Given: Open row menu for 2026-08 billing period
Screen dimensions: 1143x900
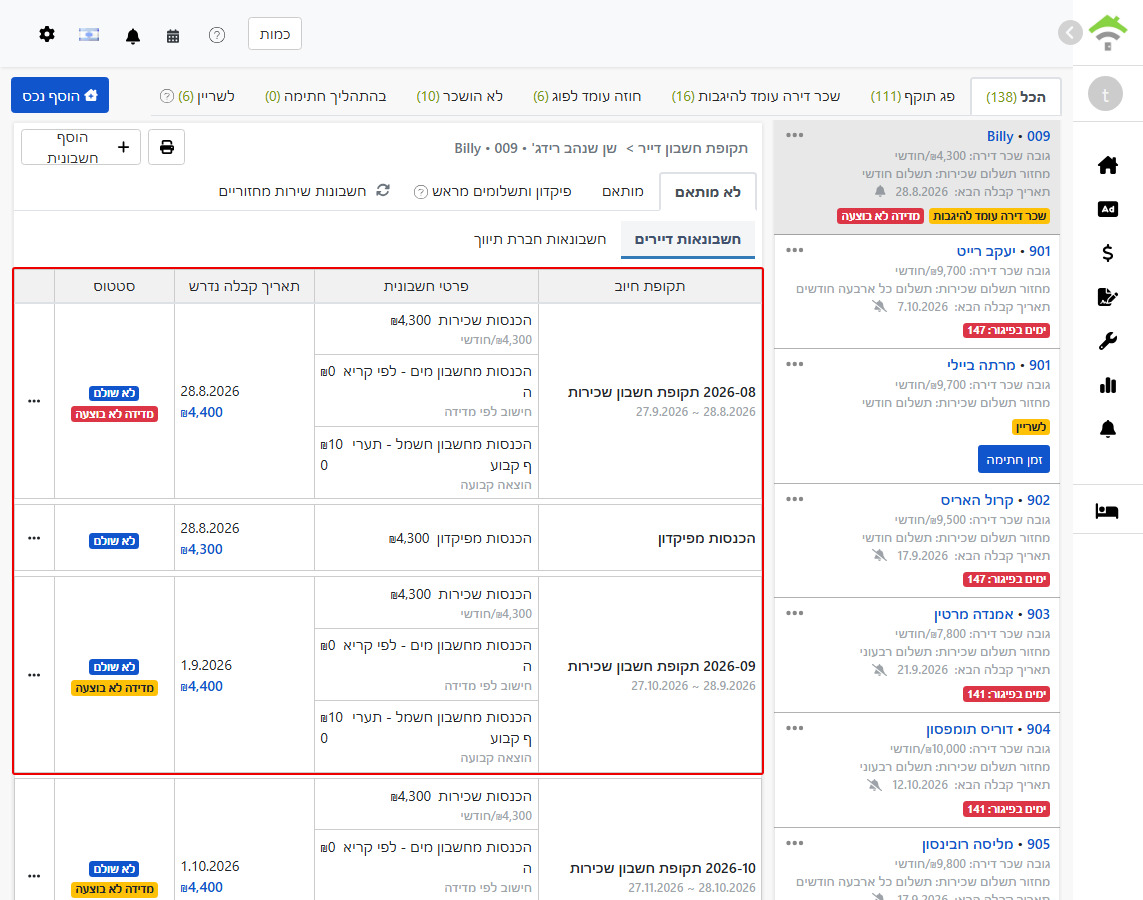Looking at the screenshot, I should coord(34,401).
